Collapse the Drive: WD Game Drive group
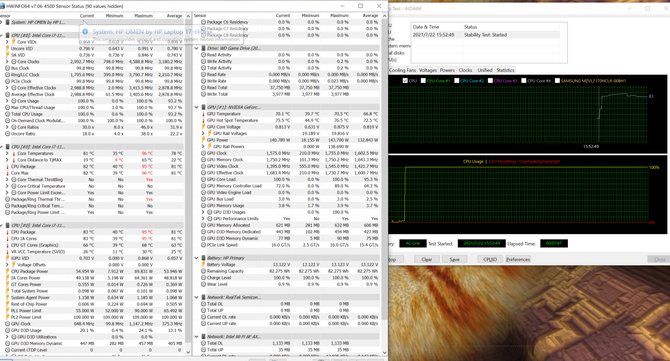Image resolution: width=670 pixels, height=361 pixels. 197,48
